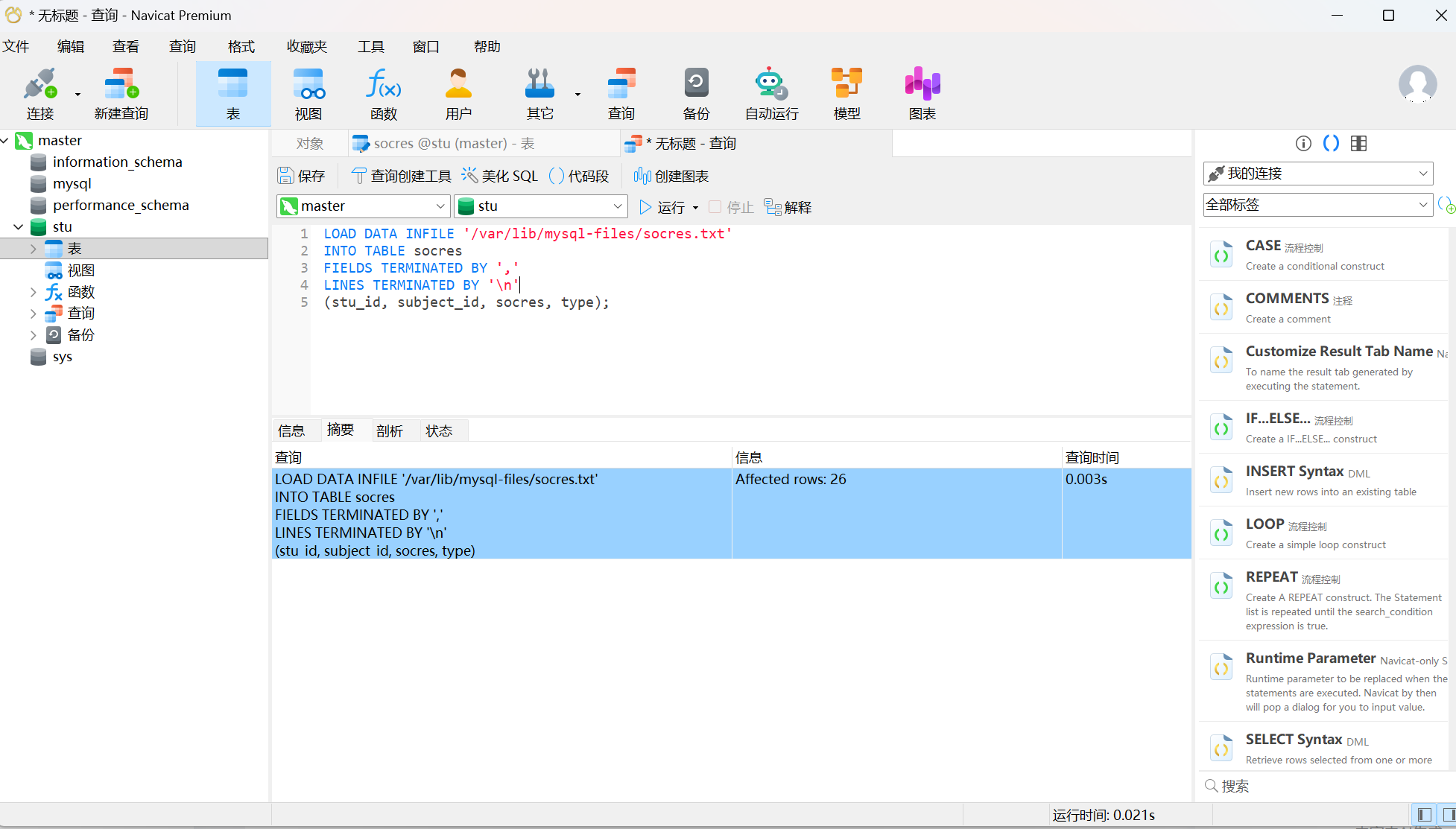Click the 新建查询 (New Query) toolbar icon
The image size is (1456, 829).
pos(121,93)
